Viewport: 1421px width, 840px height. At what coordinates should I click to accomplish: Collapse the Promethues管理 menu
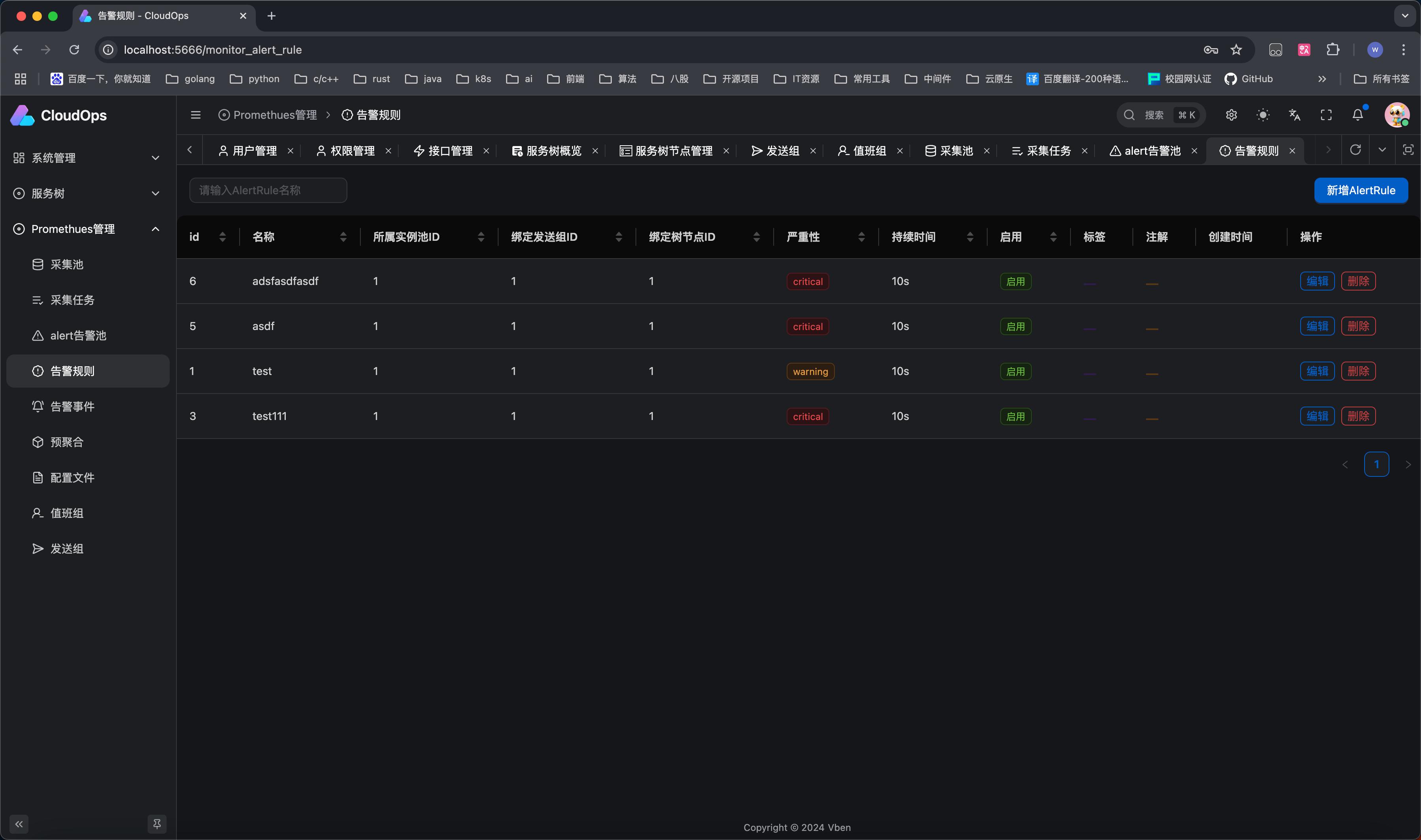pos(88,229)
